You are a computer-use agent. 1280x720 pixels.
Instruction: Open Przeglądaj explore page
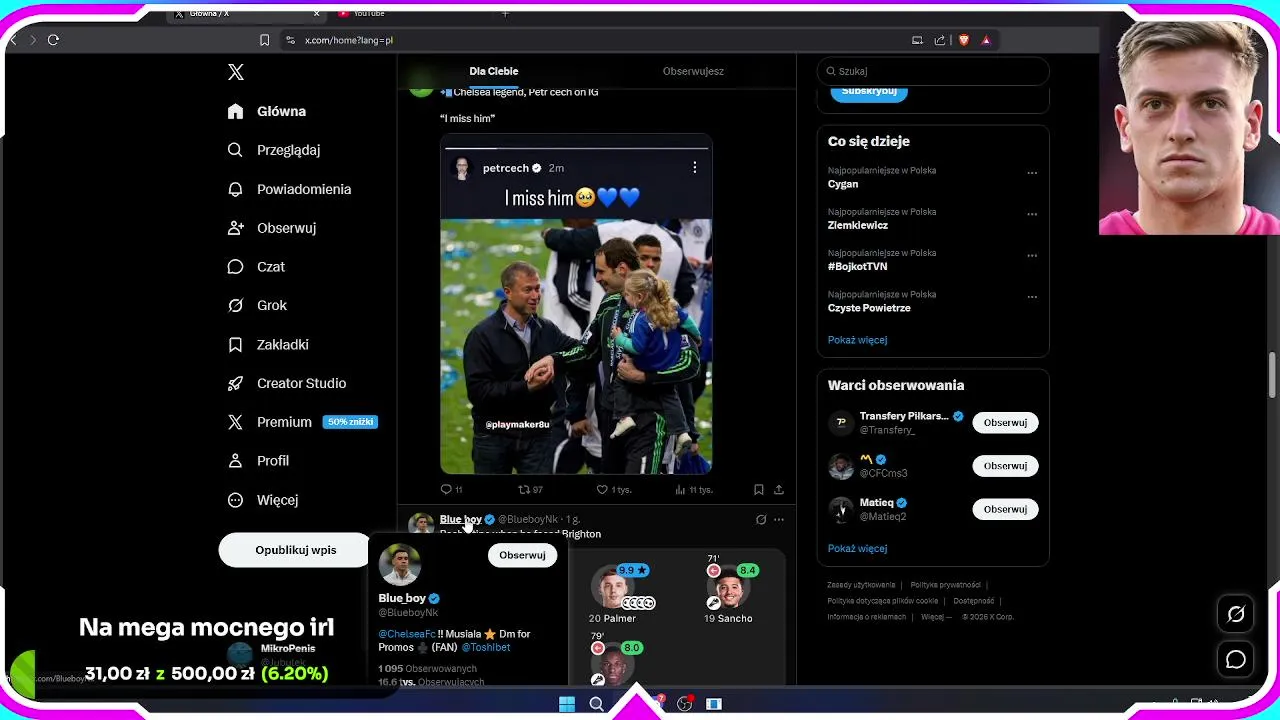[274, 150]
